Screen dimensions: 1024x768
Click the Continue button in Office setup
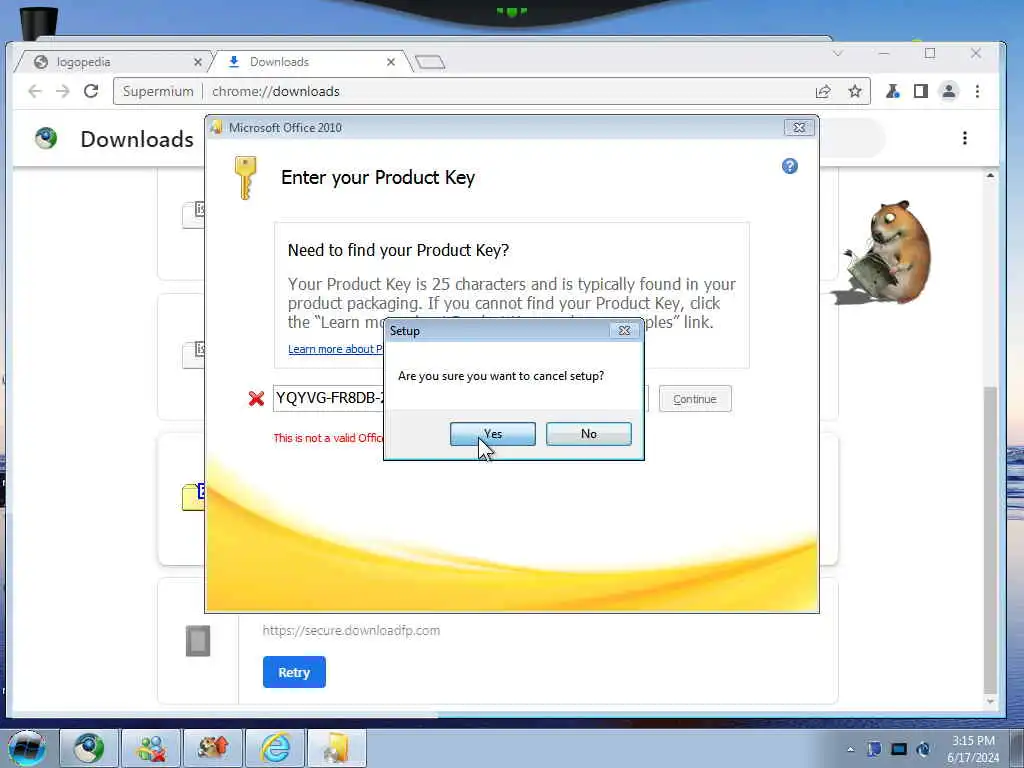tap(695, 399)
